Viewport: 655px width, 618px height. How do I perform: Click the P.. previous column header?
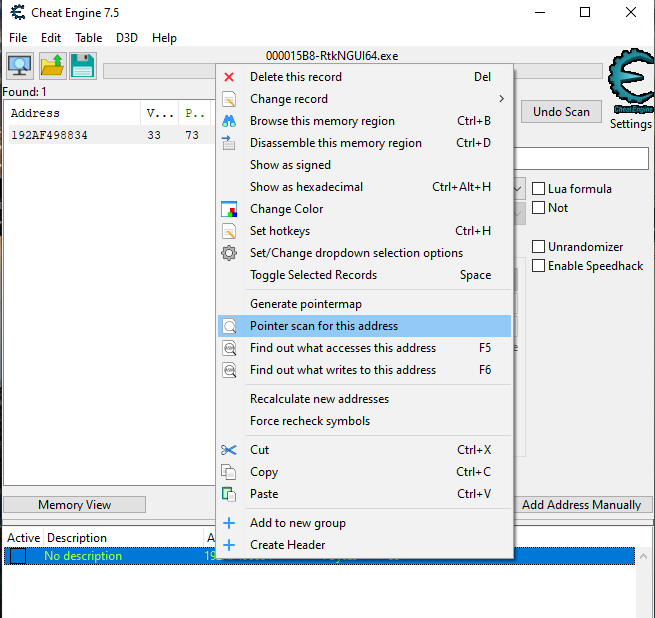[x=195, y=113]
